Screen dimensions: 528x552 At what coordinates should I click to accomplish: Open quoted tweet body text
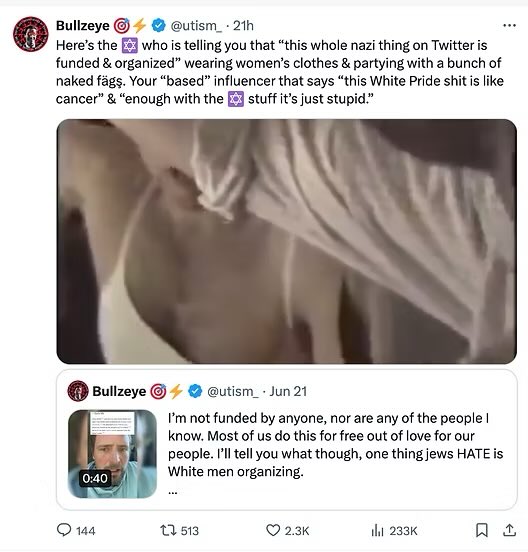335,445
